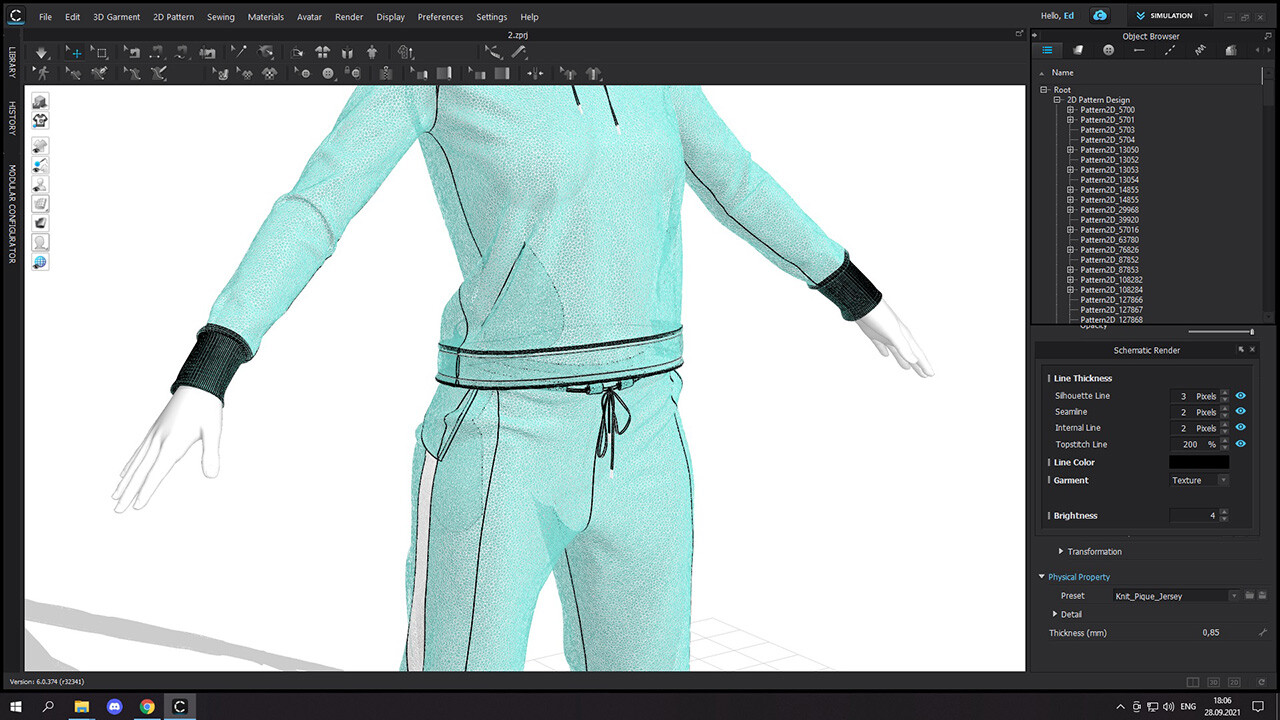
Task: Click the black Line Color swatch
Action: tap(1199, 461)
